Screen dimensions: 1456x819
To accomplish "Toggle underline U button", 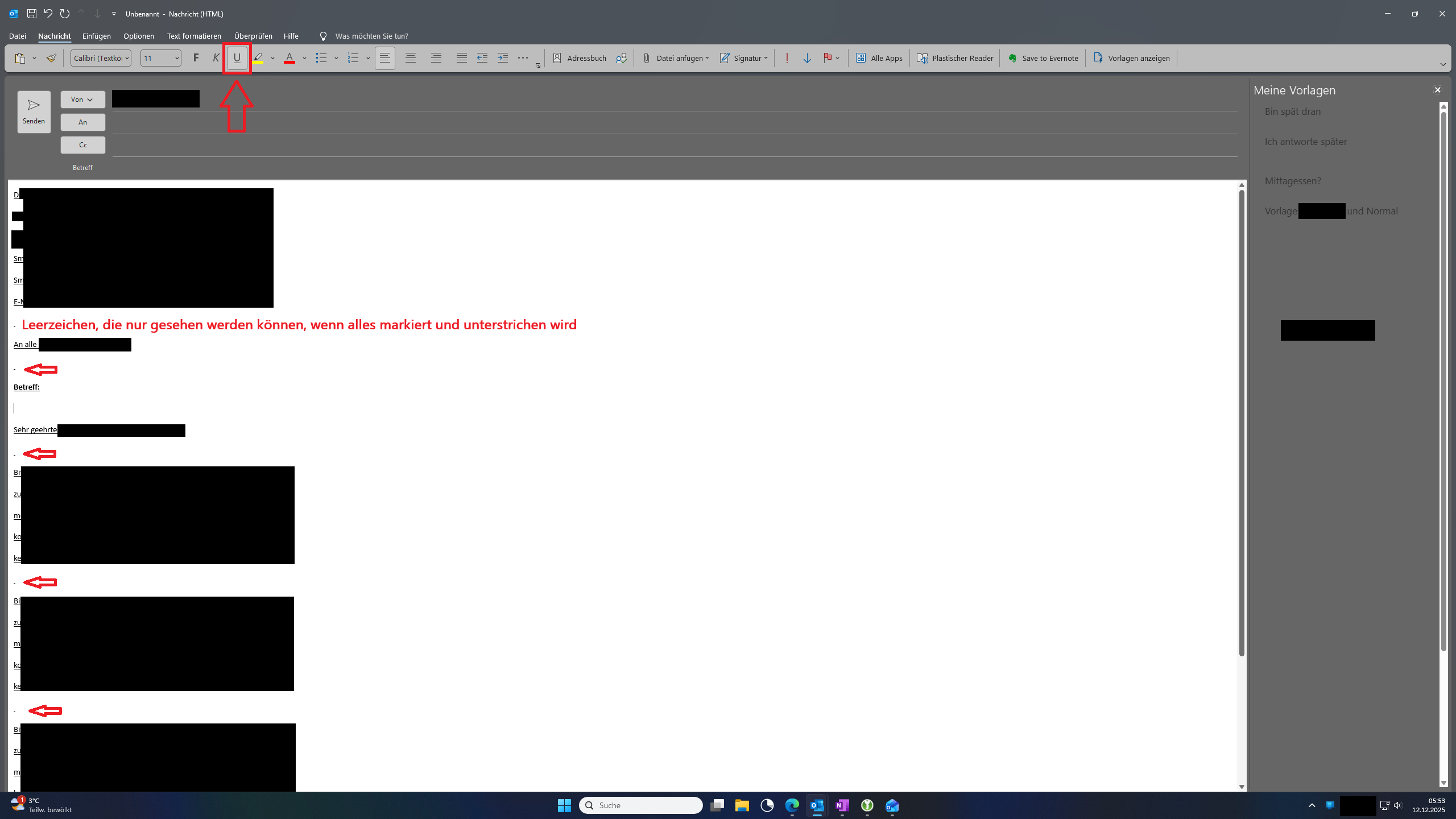I will tap(237, 58).
